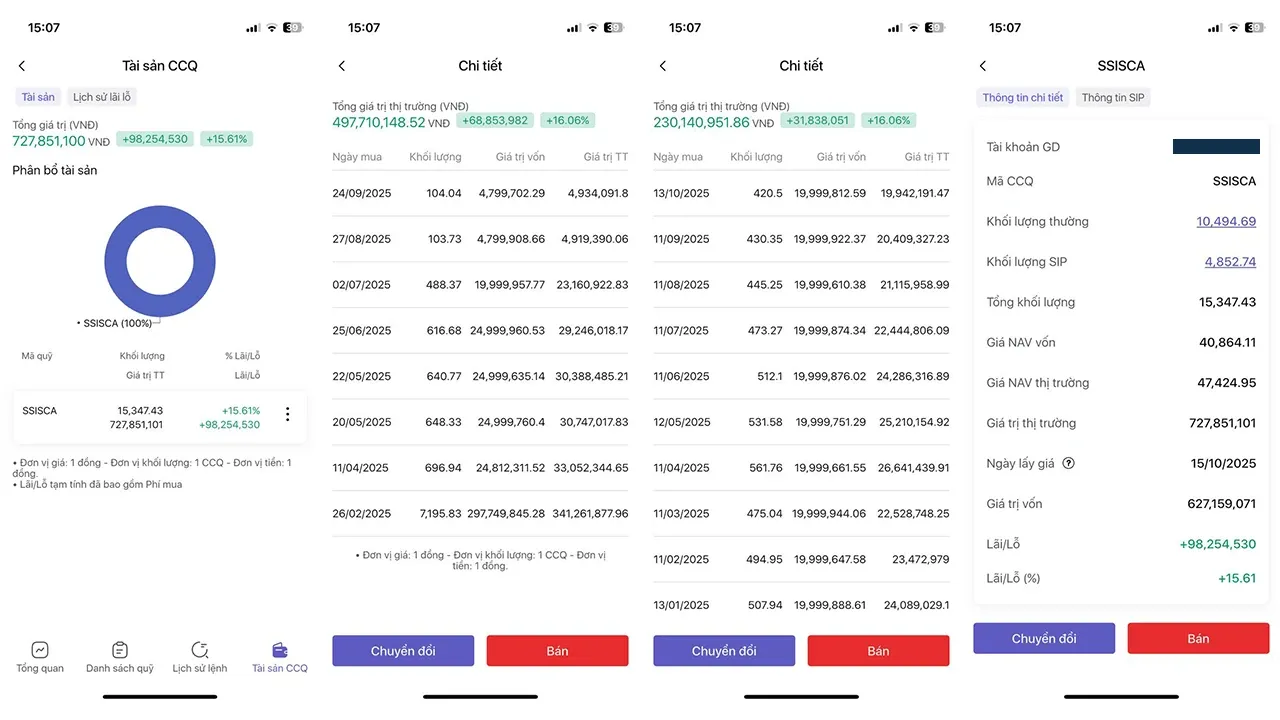Open the Khối lượng SIP link 4,852.74
The width and height of the screenshot is (1280, 720).
click(1230, 262)
